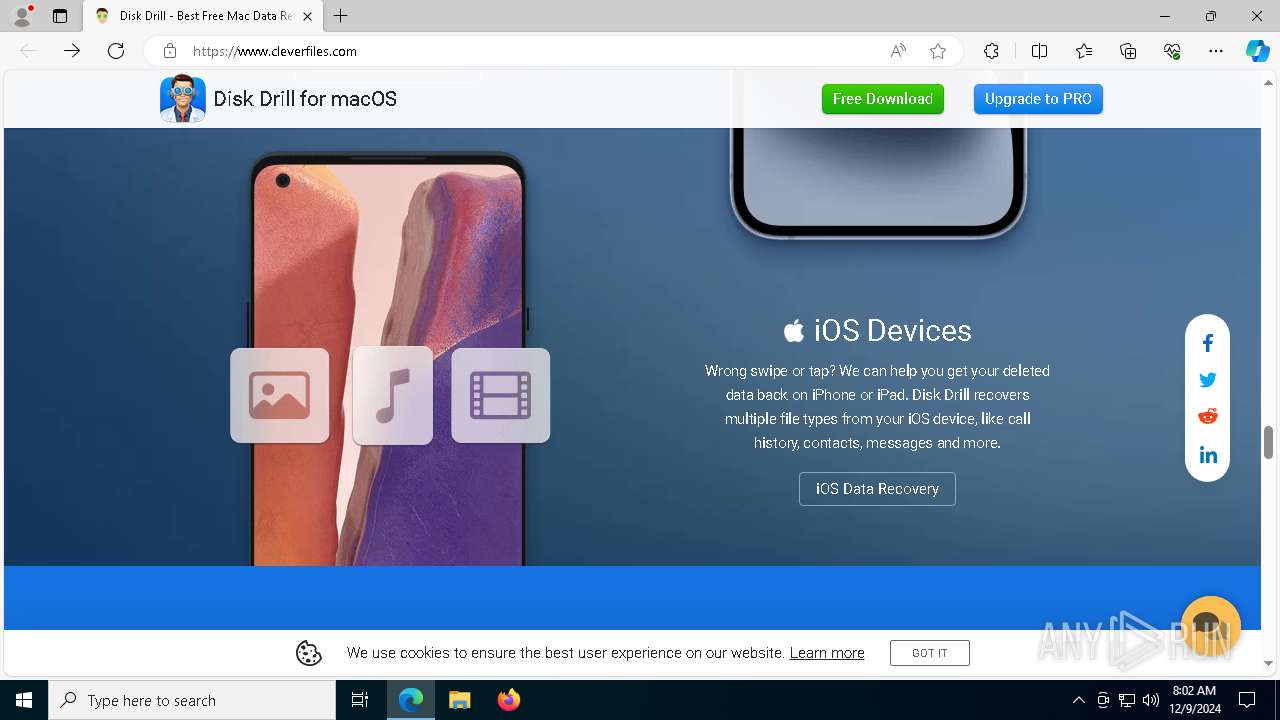
Task: Open the Copilot sidebar icon
Action: pos(1257,51)
